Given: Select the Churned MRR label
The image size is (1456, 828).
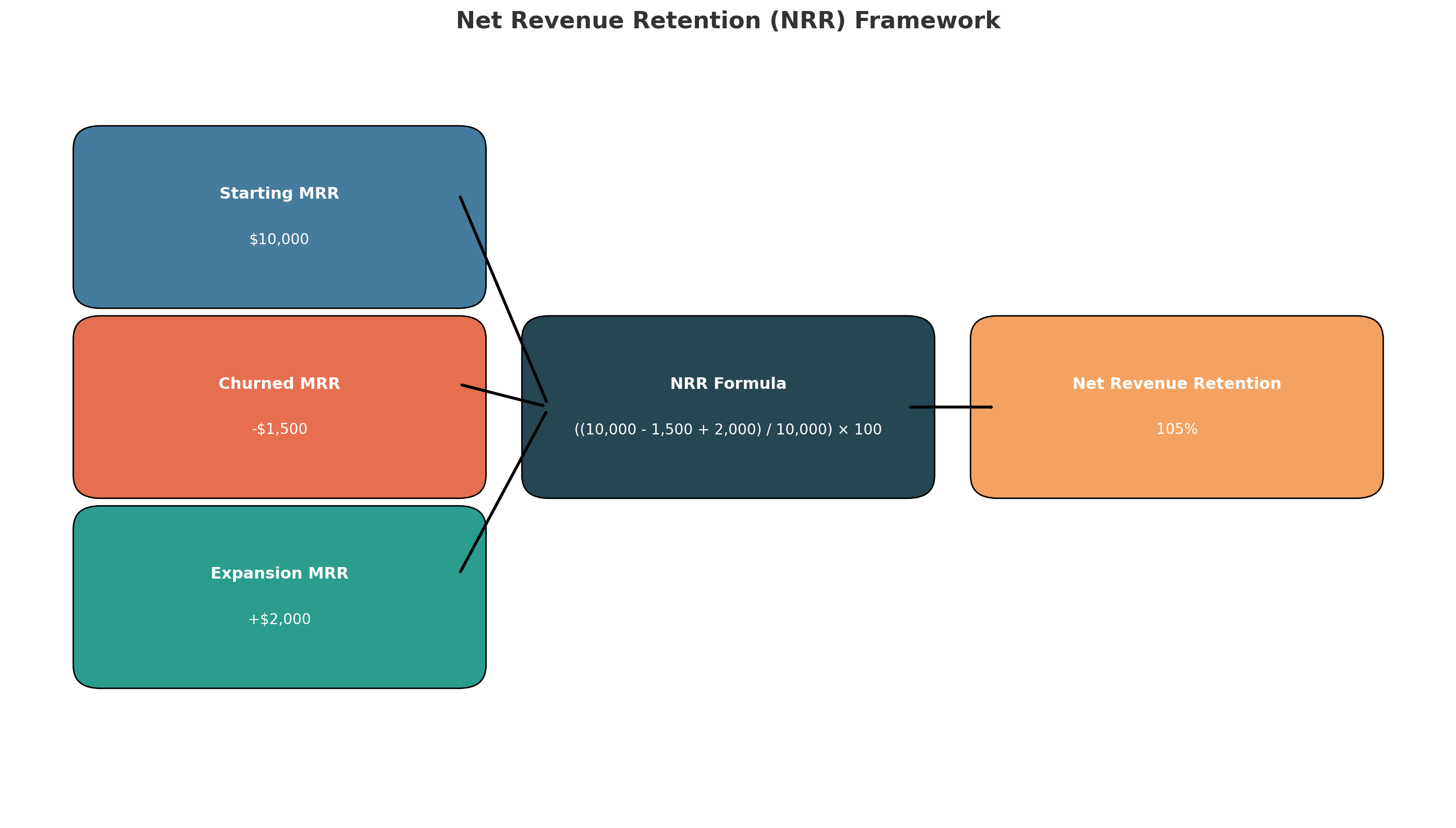Looking at the screenshot, I should [x=279, y=384].
